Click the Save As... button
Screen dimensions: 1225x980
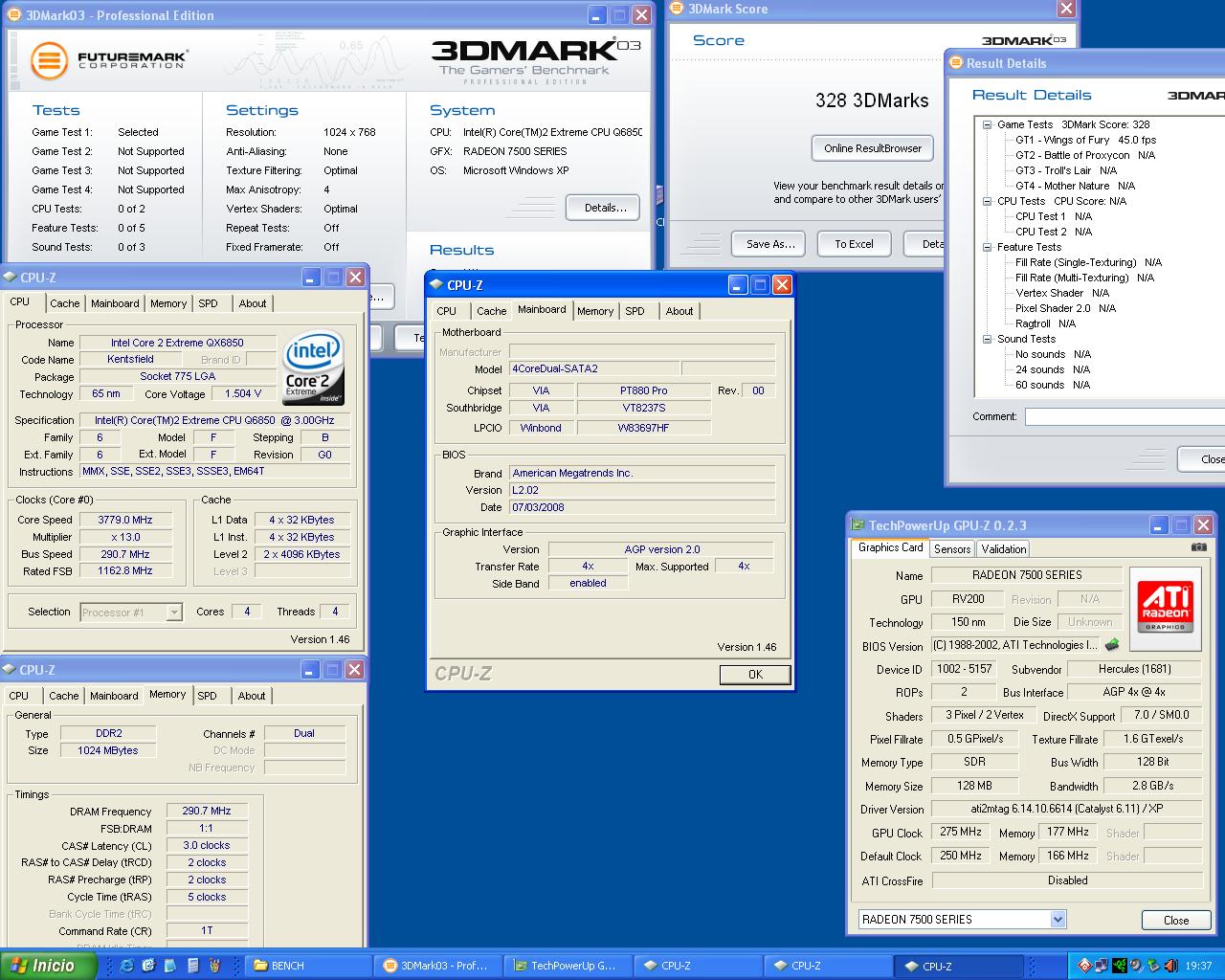(769, 244)
